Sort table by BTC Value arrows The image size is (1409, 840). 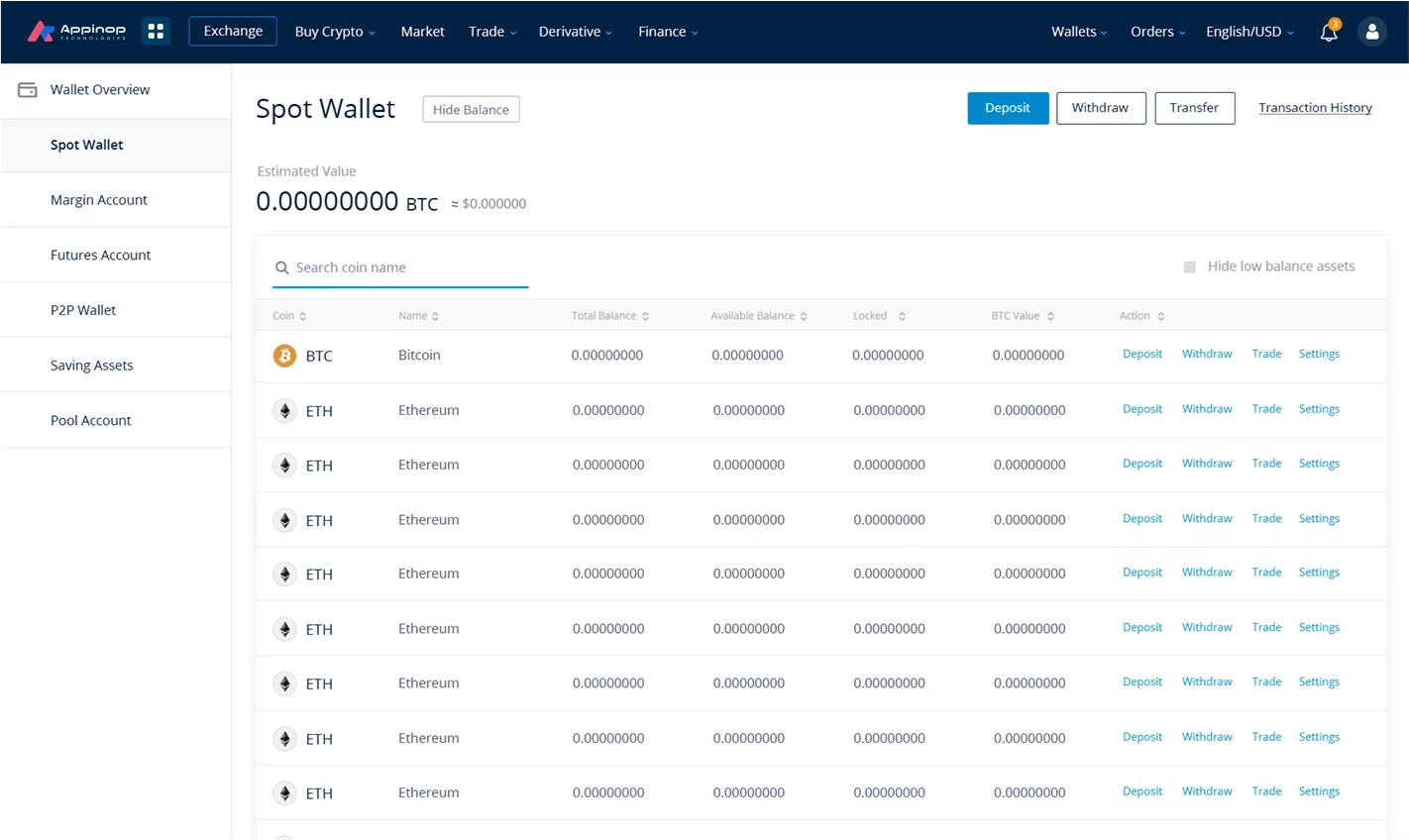click(x=1050, y=316)
